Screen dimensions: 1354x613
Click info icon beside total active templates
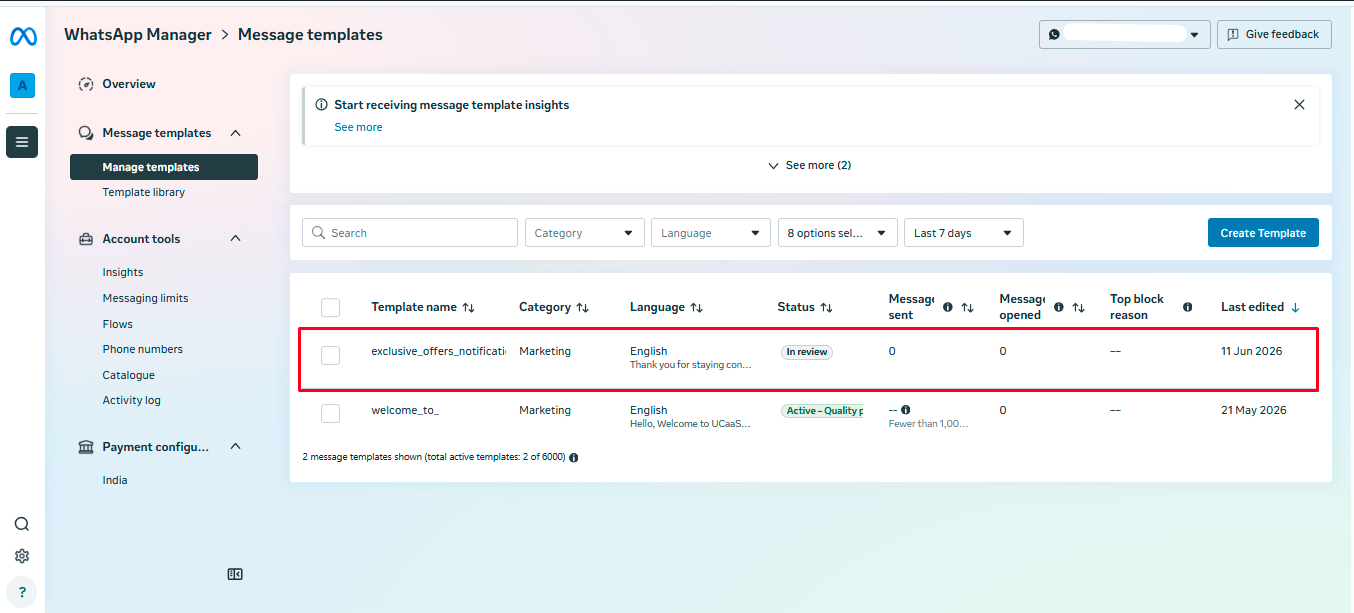pos(574,457)
